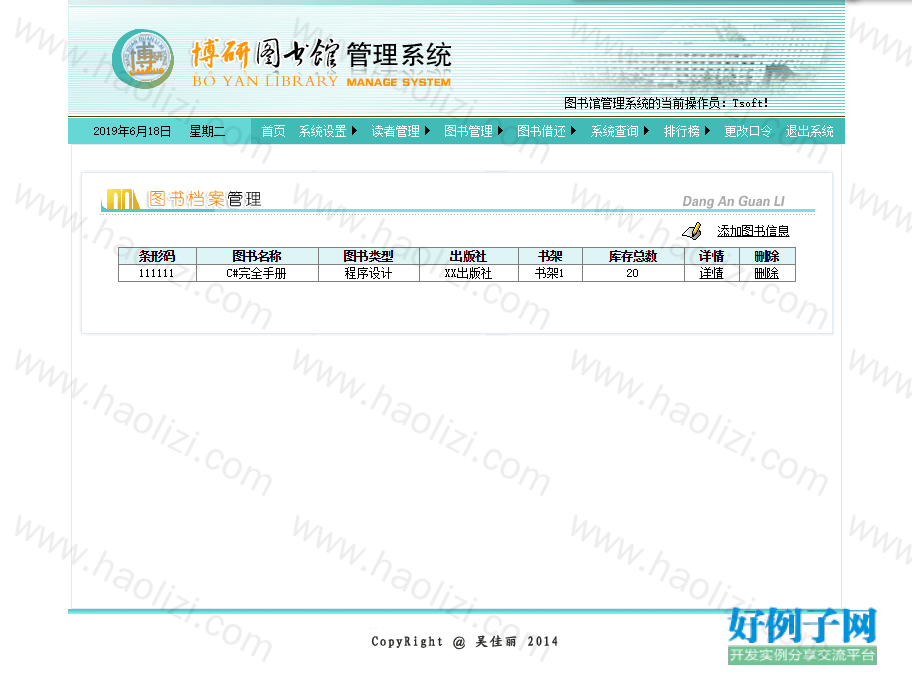The height and width of the screenshot is (675, 912).
Task: Click the 删除 column header
Action: click(x=767, y=256)
